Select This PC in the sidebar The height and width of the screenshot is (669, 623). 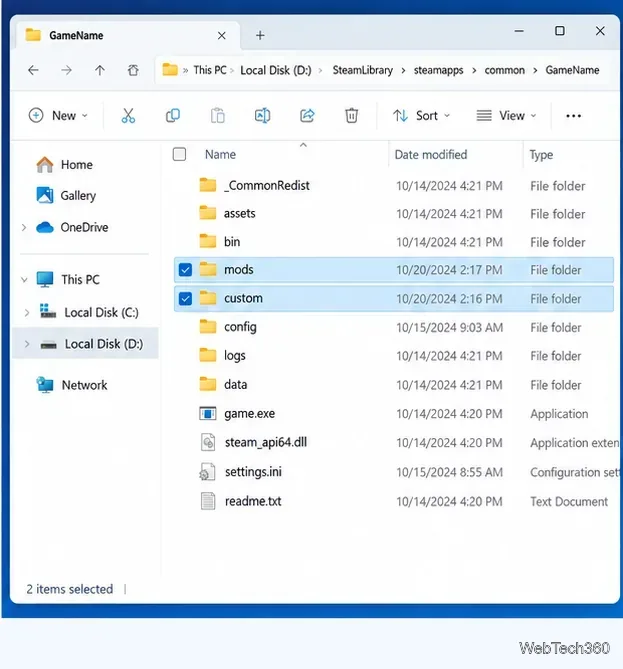pyautogui.click(x=80, y=280)
